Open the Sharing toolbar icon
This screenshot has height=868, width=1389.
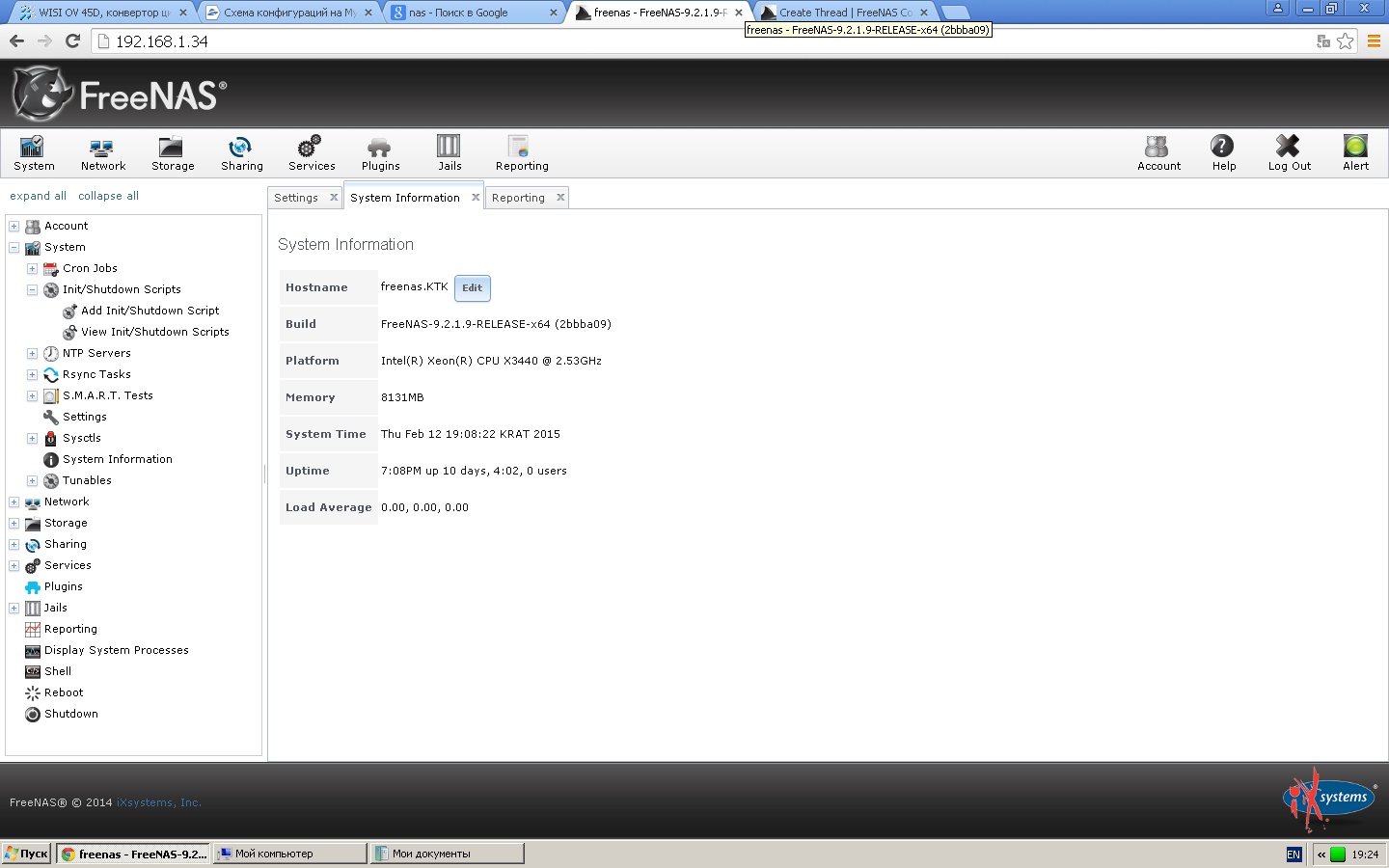click(x=241, y=153)
